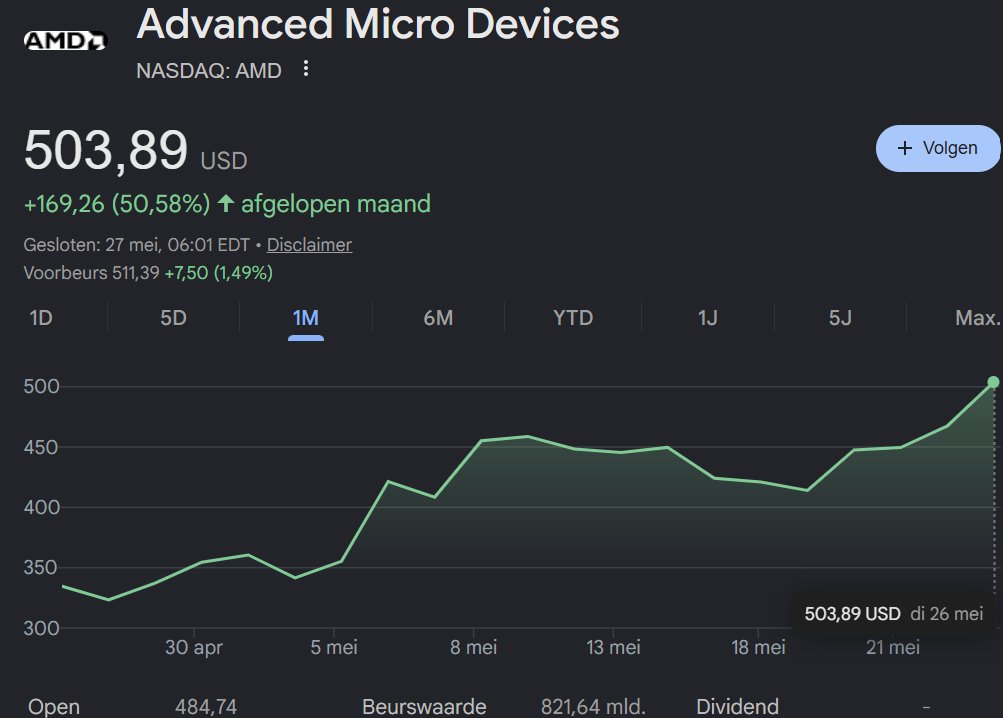The image size is (1003, 718).
Task: Click the 350 y-axis label
Action: click(42, 567)
